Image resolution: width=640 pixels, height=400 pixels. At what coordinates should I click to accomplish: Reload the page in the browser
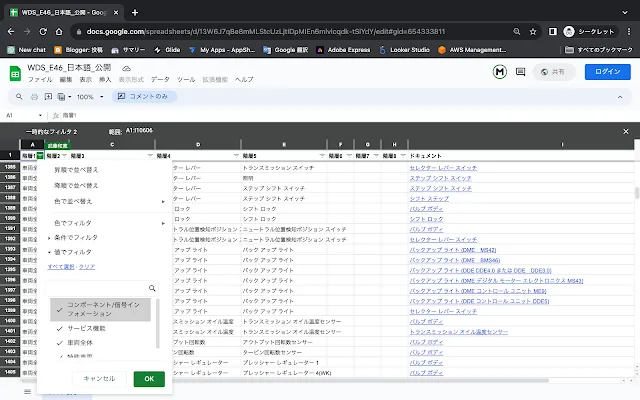click(43, 31)
